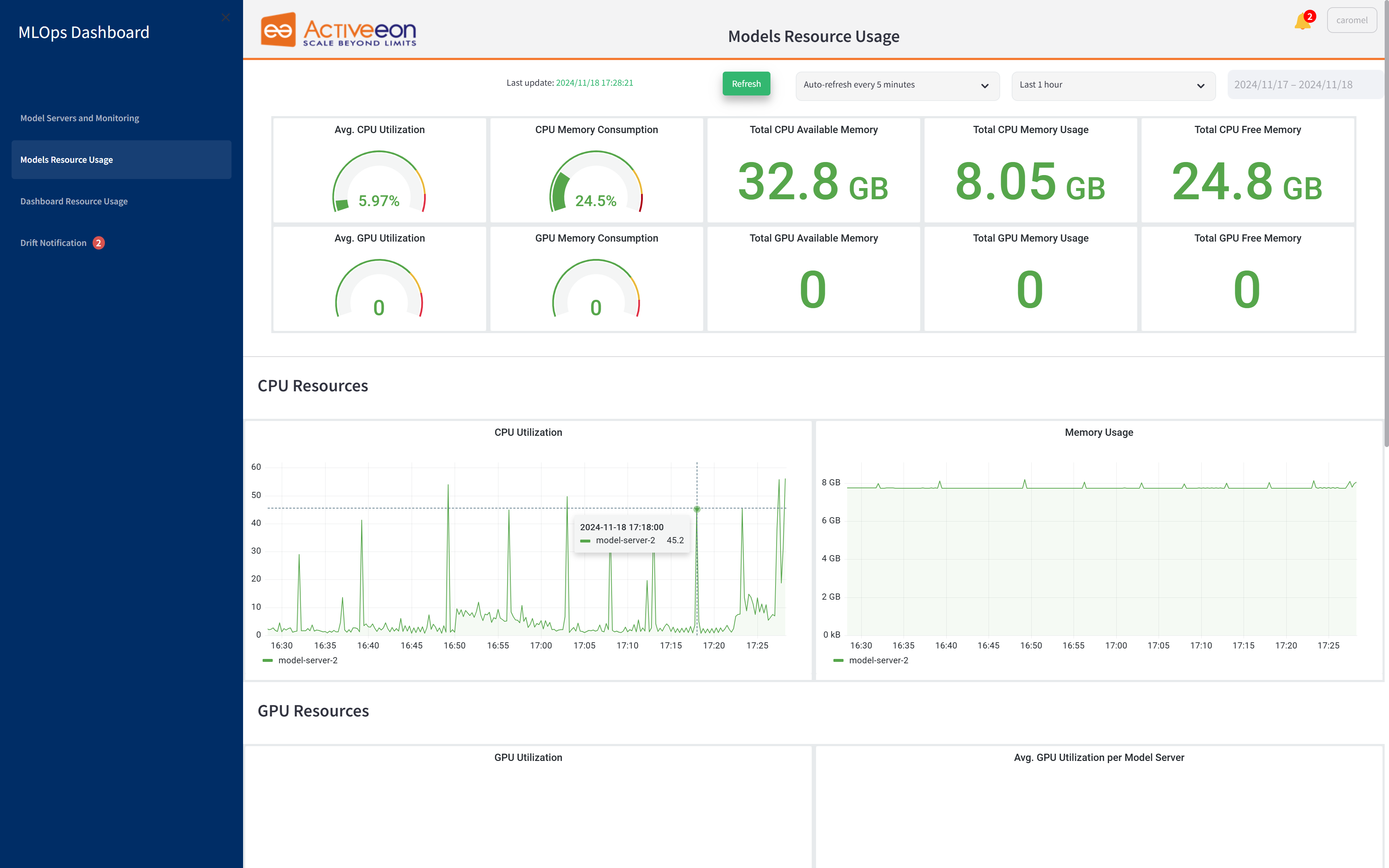The image size is (1389, 868).
Task: Toggle model-server-2 legend in CPU Utilization chart
Action: pyautogui.click(x=300, y=661)
